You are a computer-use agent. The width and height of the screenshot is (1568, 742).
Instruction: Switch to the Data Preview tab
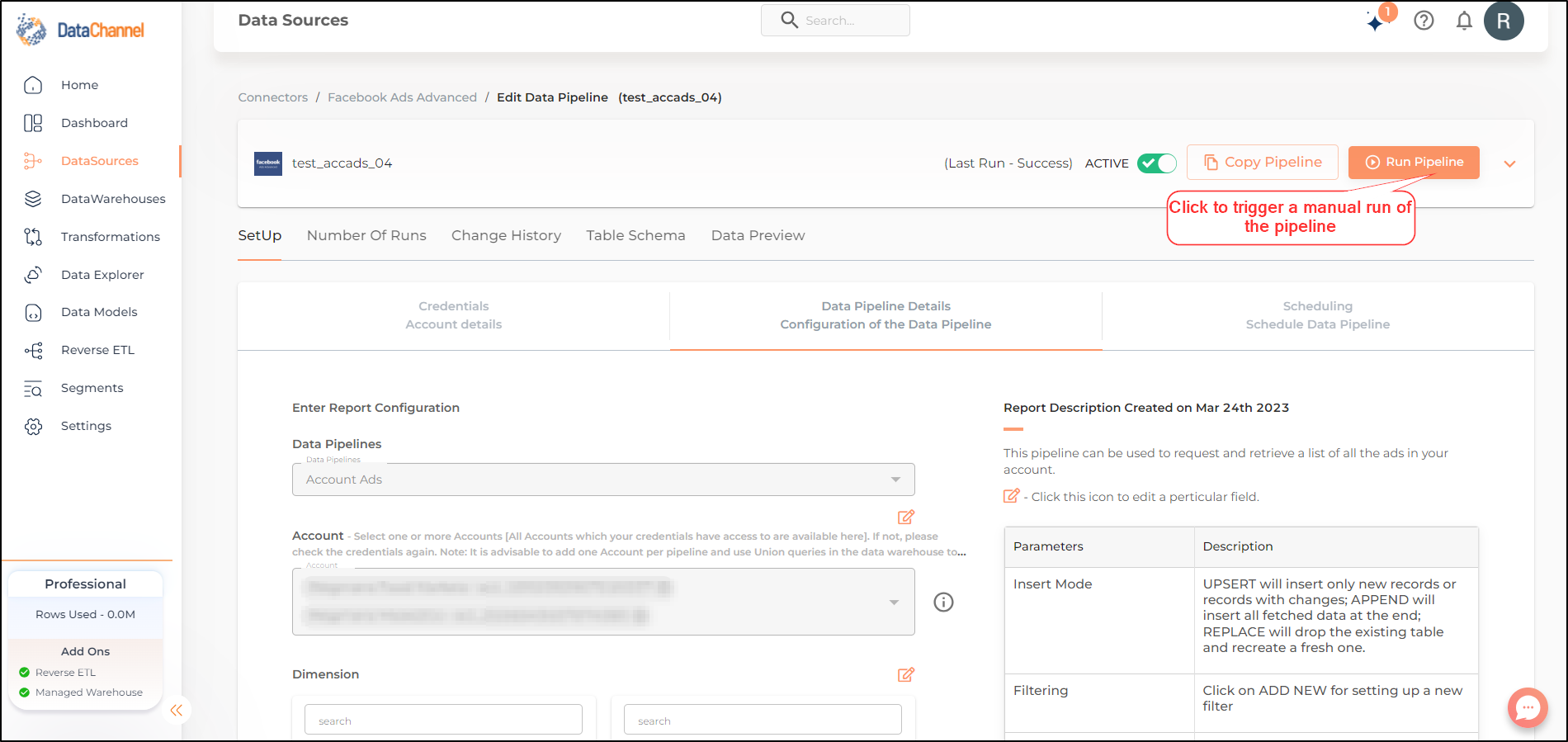tap(758, 235)
